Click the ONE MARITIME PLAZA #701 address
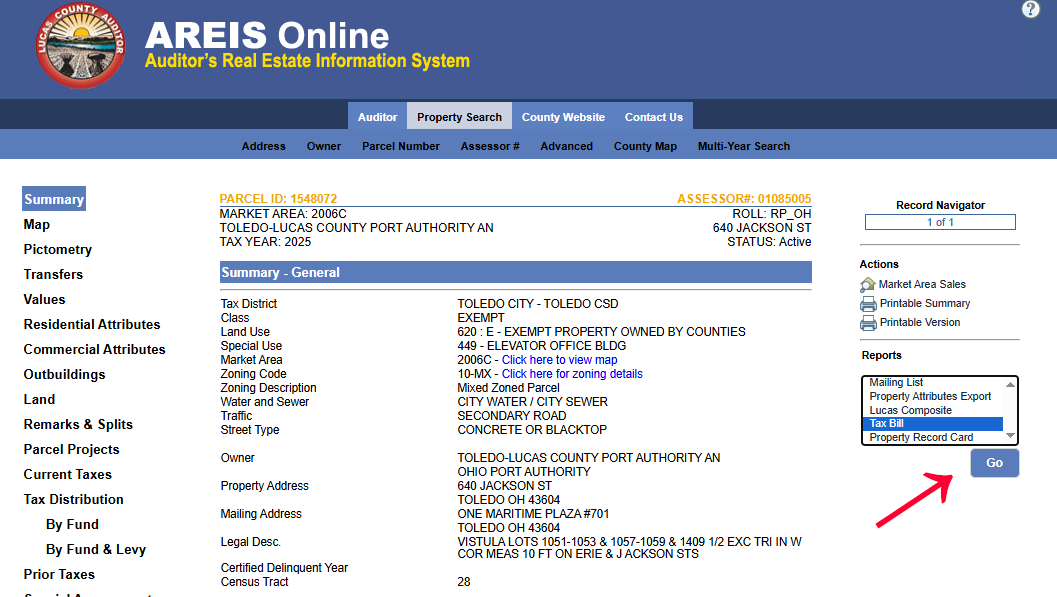This screenshot has height=597, width=1057. (533, 513)
